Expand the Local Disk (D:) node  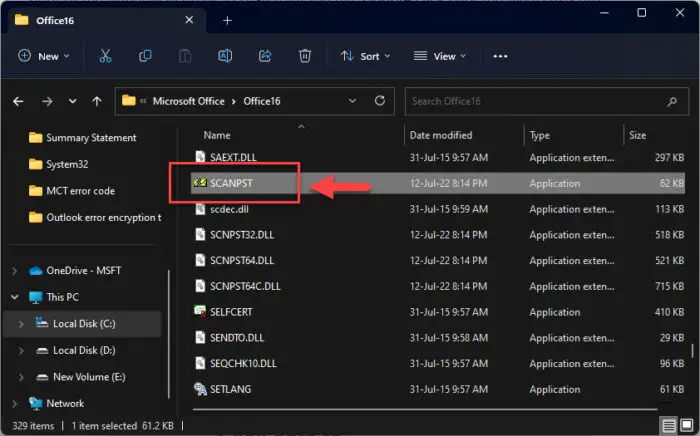point(21,351)
